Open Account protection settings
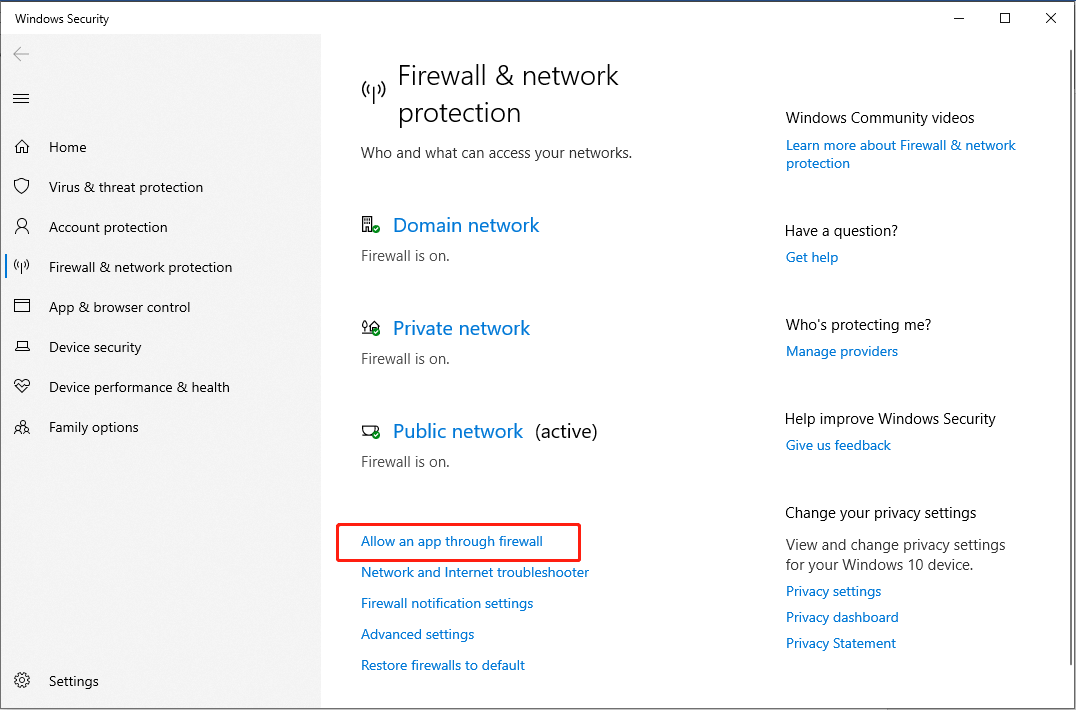 coord(107,227)
